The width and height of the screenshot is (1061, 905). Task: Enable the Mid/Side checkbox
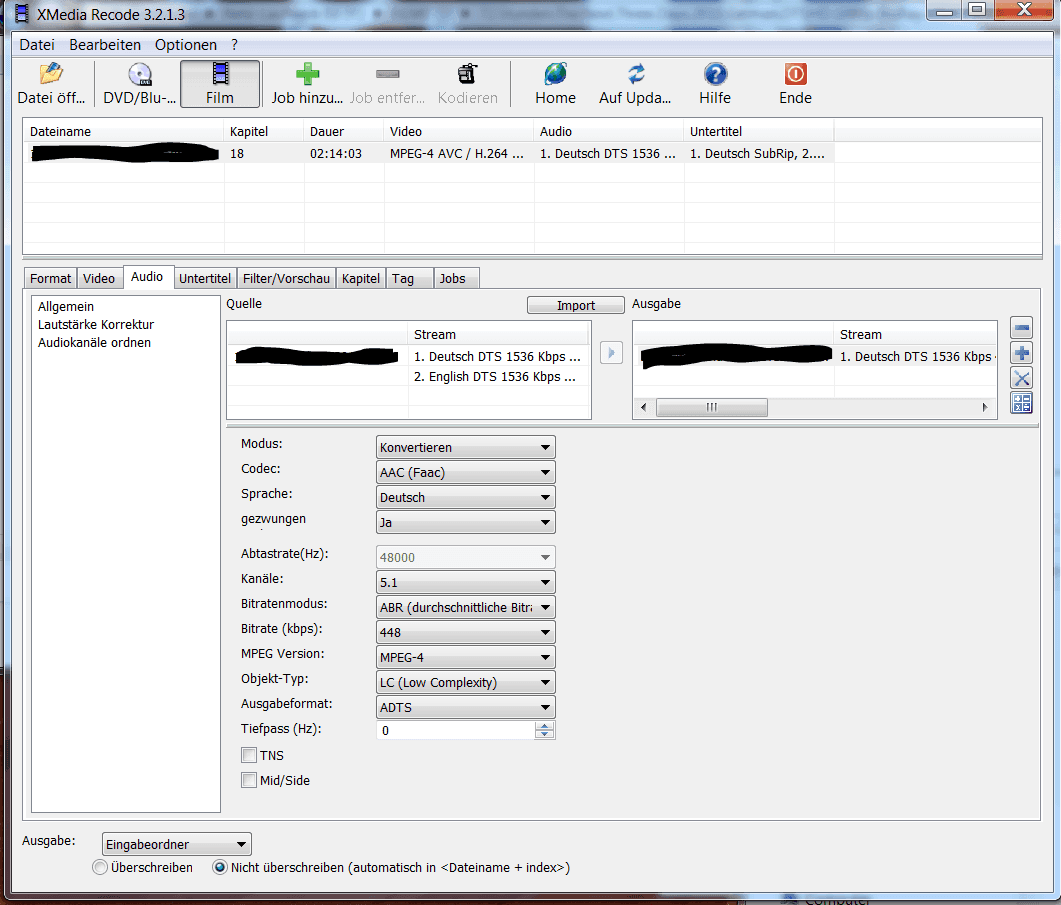[x=249, y=780]
